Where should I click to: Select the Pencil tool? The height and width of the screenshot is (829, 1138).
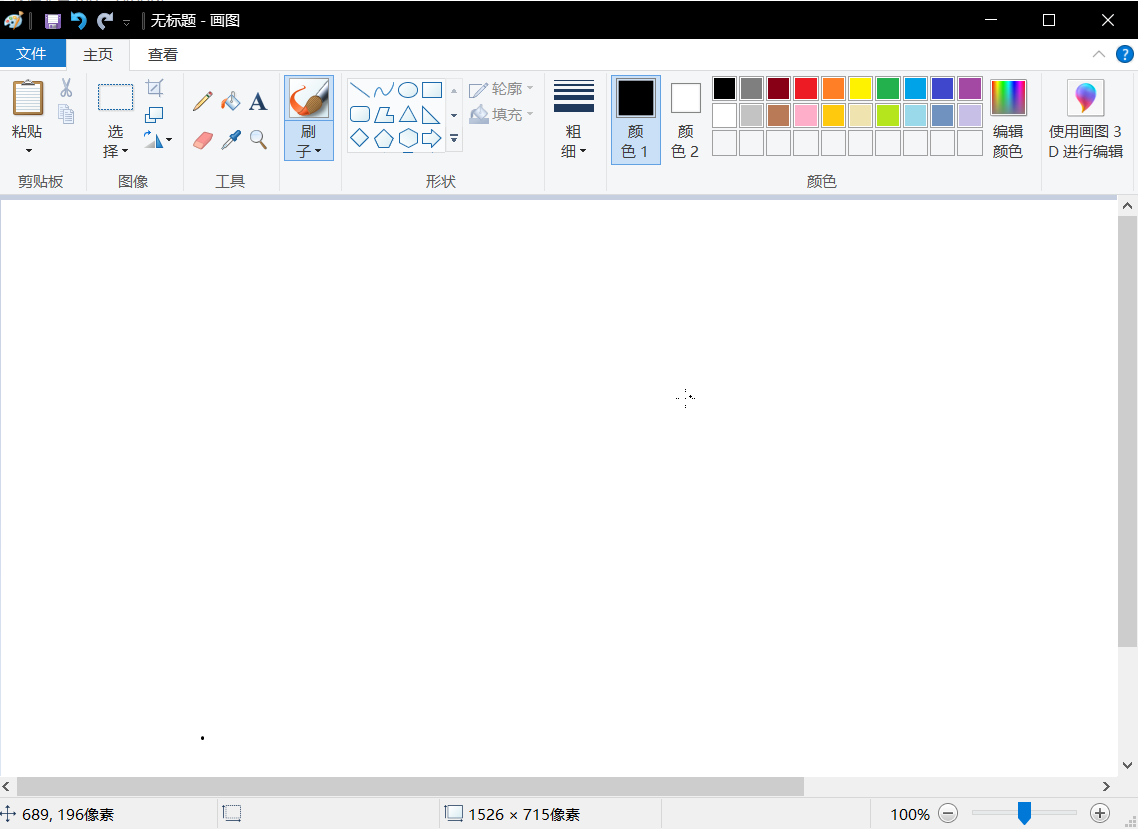coord(202,101)
